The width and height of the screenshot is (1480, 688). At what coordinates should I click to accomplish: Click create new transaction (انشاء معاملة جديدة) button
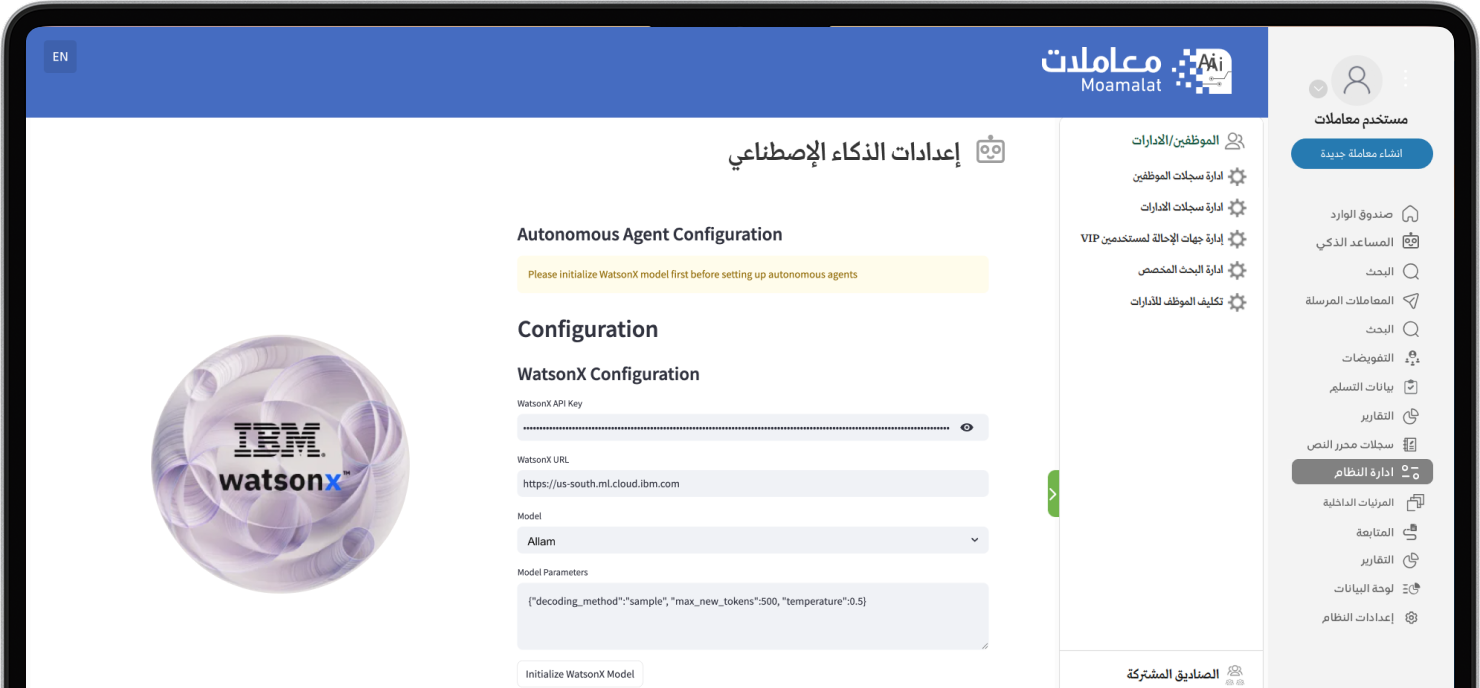[1361, 154]
